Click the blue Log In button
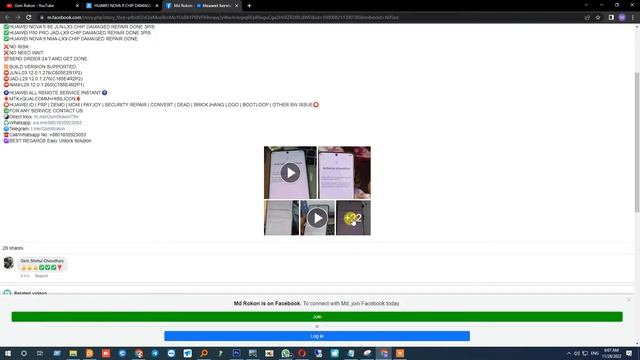Screen dimensions: 640x360 tap(317, 336)
